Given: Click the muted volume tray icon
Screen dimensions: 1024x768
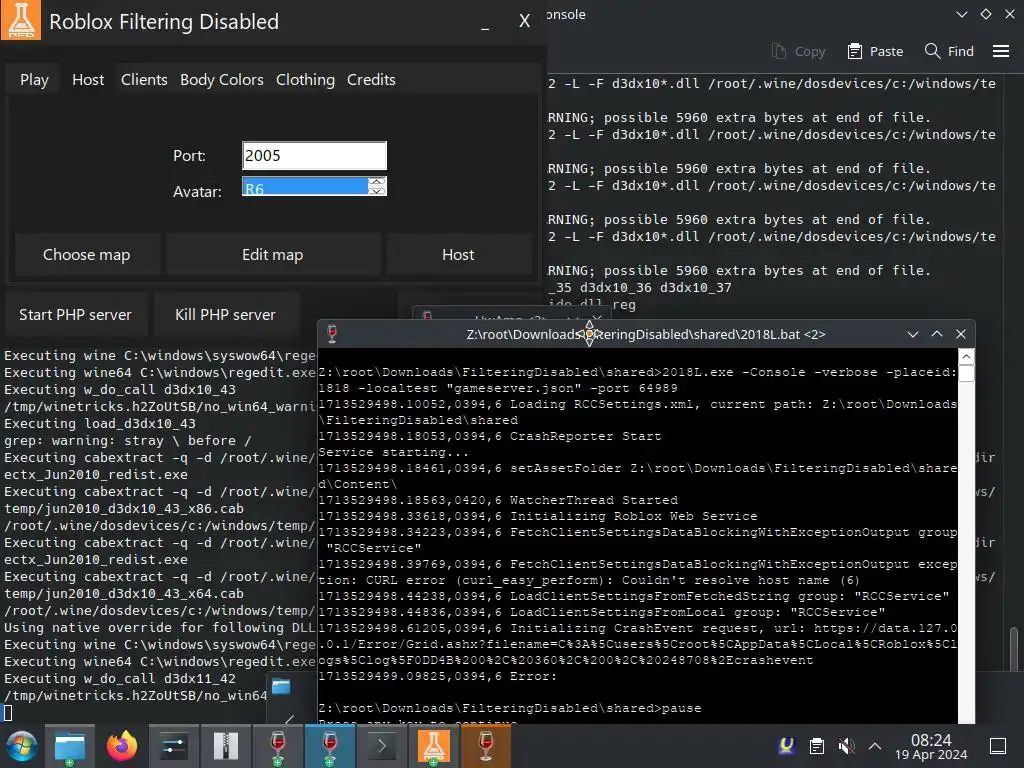Looking at the screenshot, I should click(846, 746).
